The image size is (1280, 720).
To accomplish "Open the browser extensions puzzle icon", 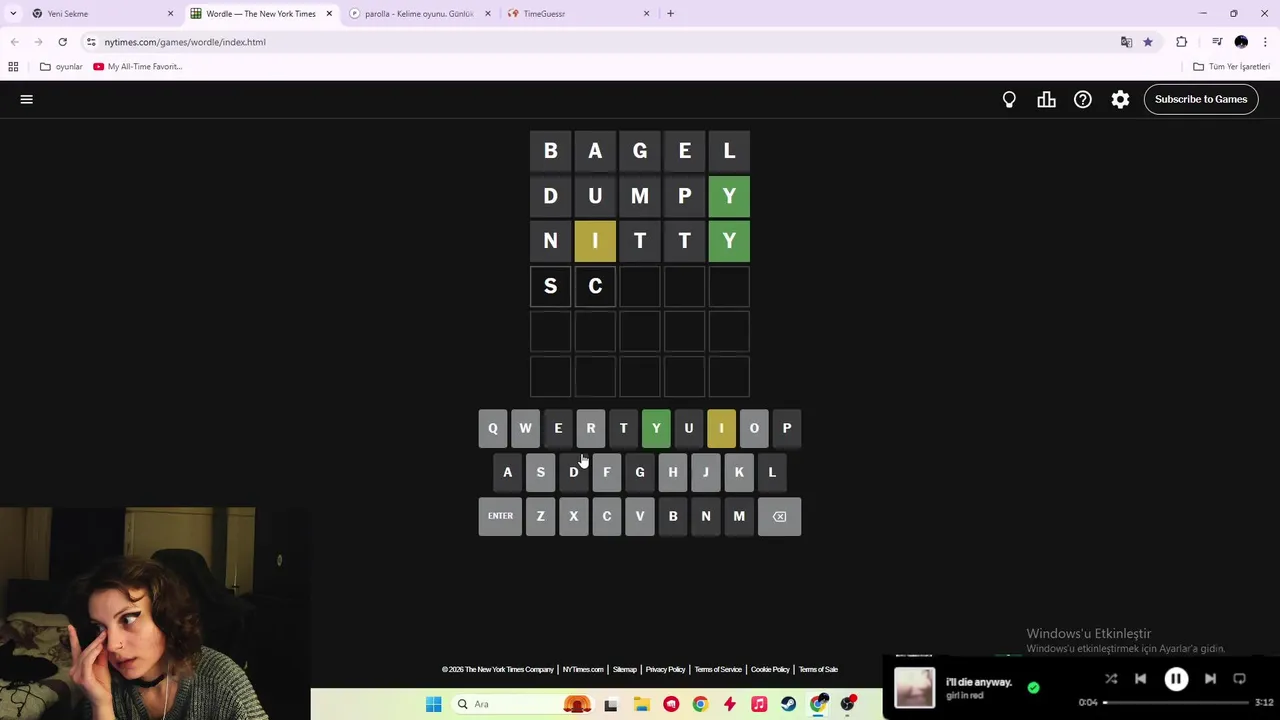I will (1182, 42).
